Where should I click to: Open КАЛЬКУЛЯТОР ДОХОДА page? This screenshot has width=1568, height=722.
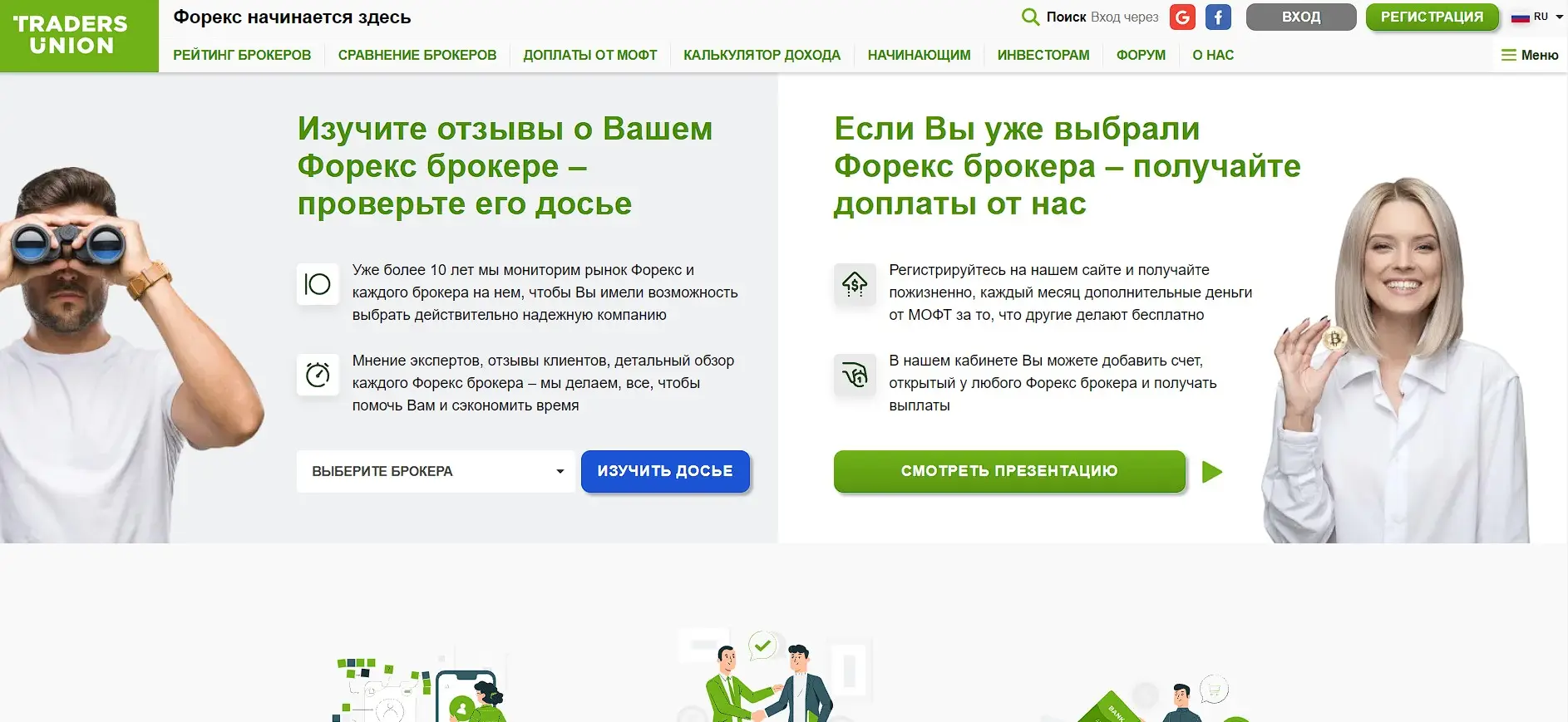762,55
